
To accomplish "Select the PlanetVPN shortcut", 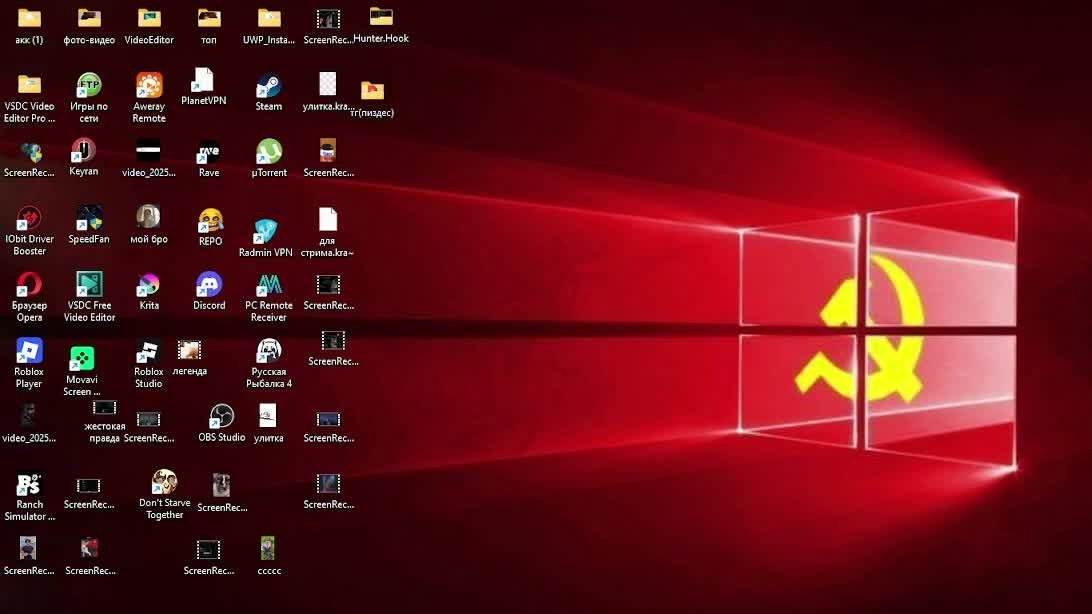I will [x=203, y=79].
